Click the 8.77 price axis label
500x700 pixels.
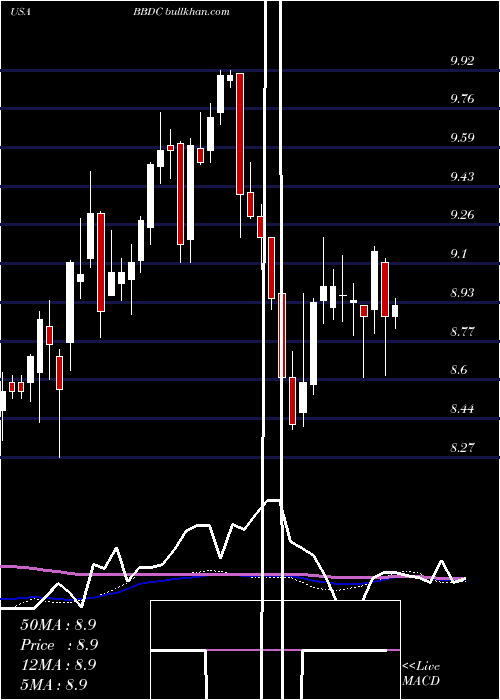click(462, 332)
